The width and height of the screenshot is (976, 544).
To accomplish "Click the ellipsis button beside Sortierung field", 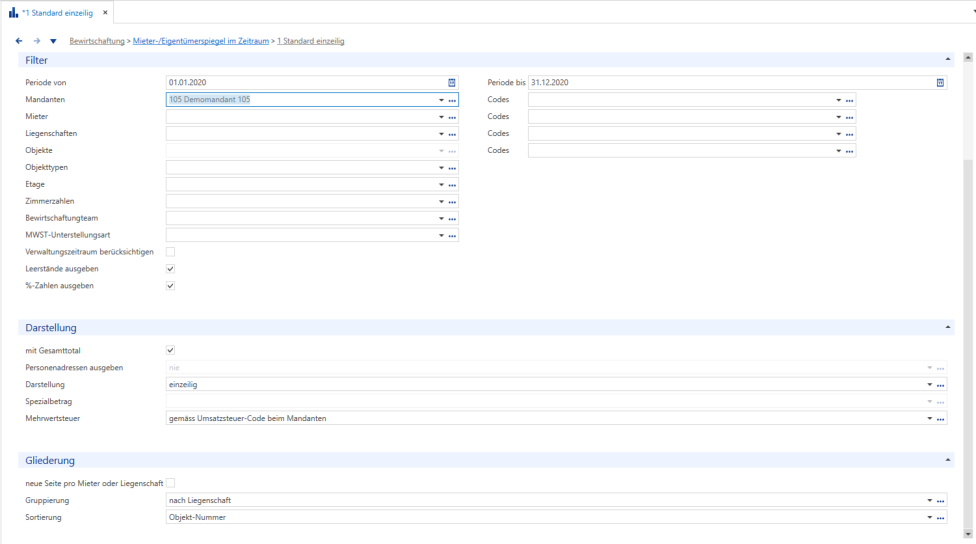I will click(x=941, y=518).
